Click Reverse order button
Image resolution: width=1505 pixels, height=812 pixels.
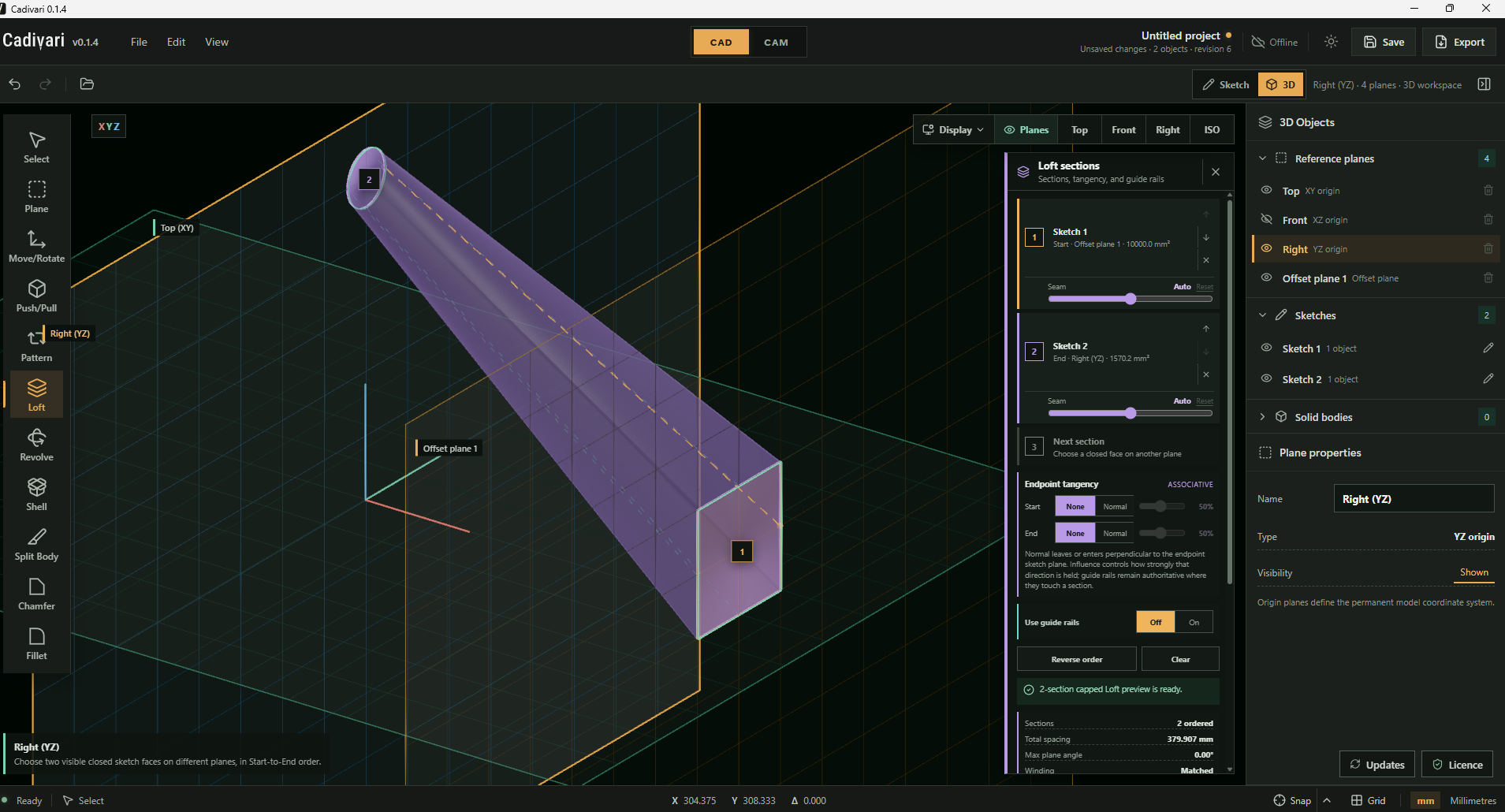point(1076,659)
